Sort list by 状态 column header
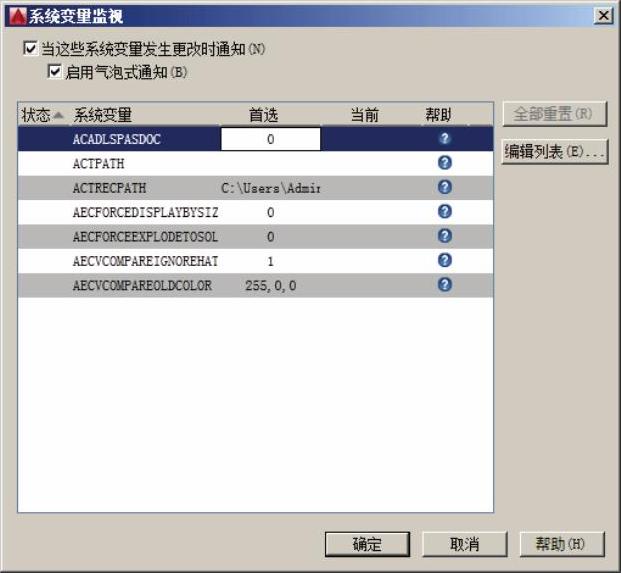The width and height of the screenshot is (621, 573). [x=42, y=115]
